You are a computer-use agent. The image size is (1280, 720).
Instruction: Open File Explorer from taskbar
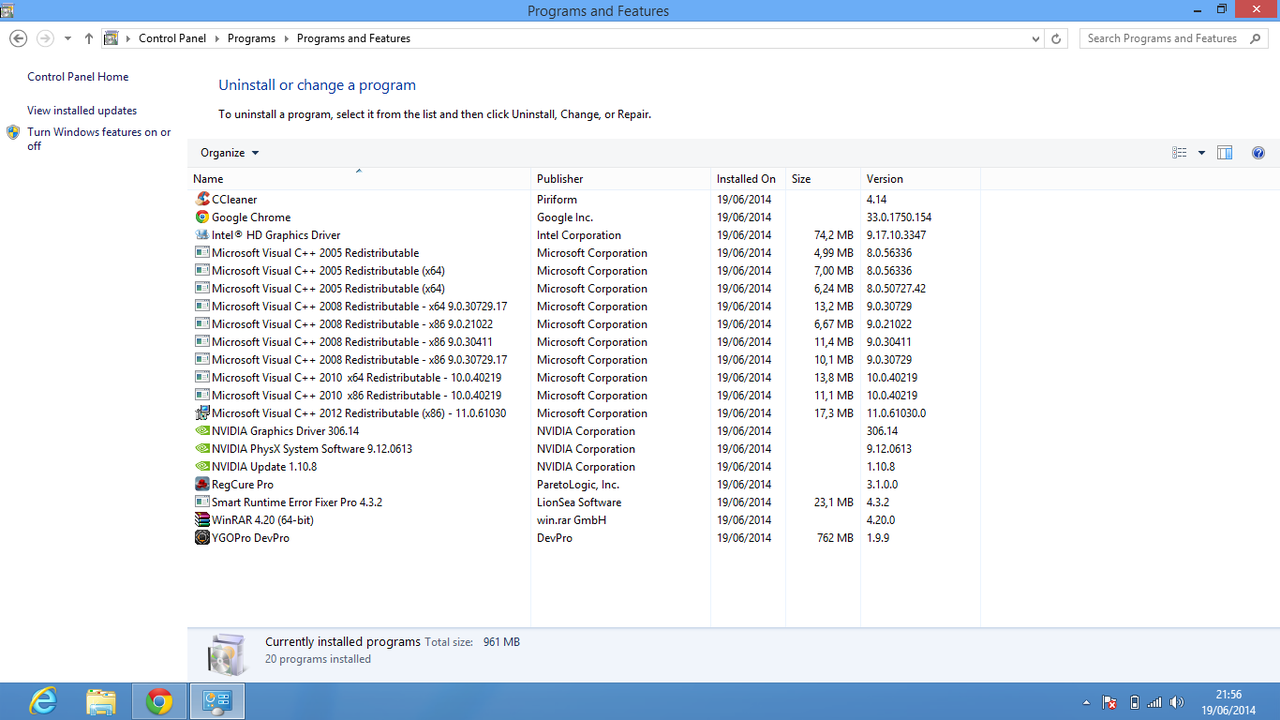pyautogui.click(x=100, y=702)
